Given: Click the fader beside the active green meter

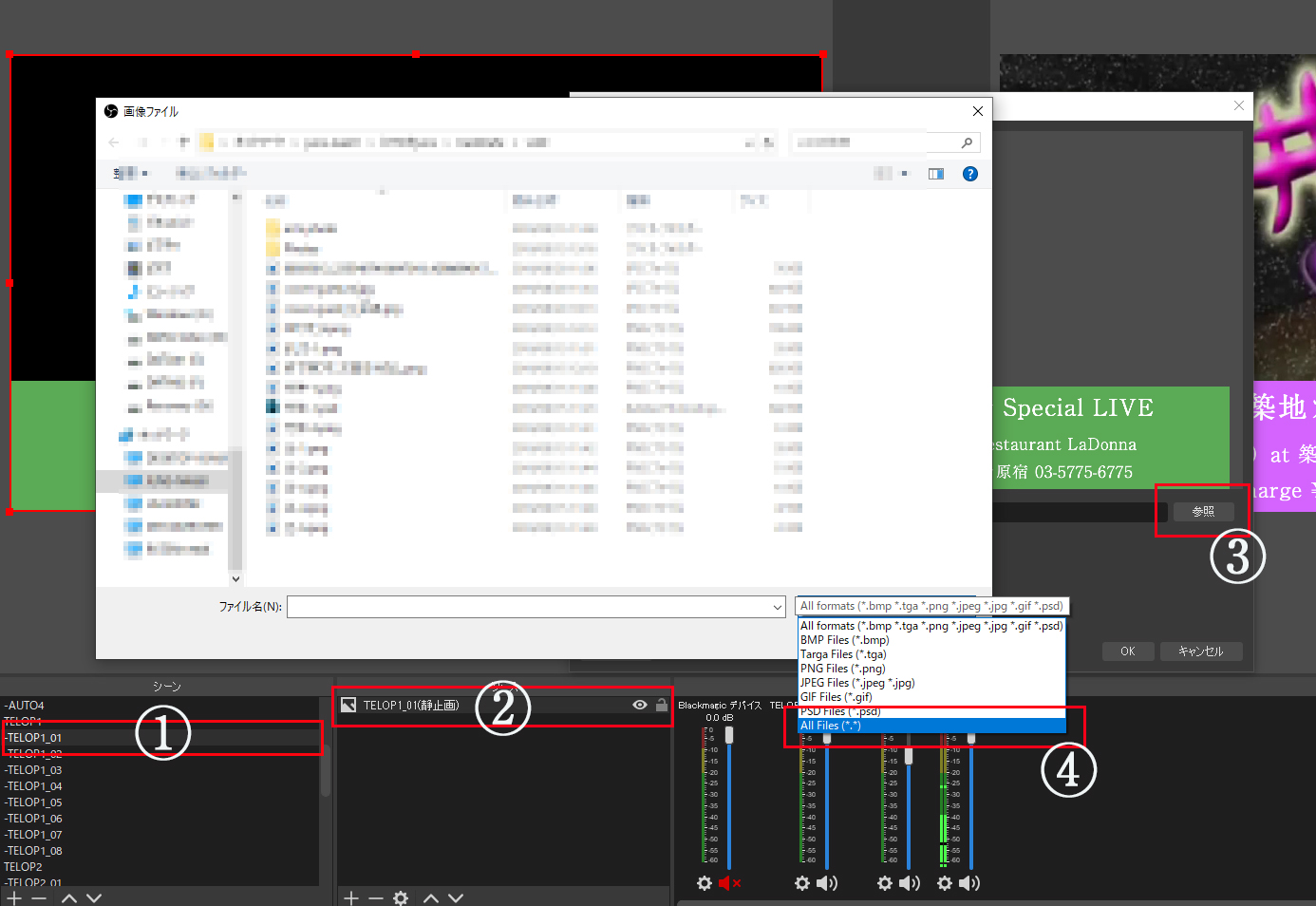Looking at the screenshot, I should [x=971, y=738].
